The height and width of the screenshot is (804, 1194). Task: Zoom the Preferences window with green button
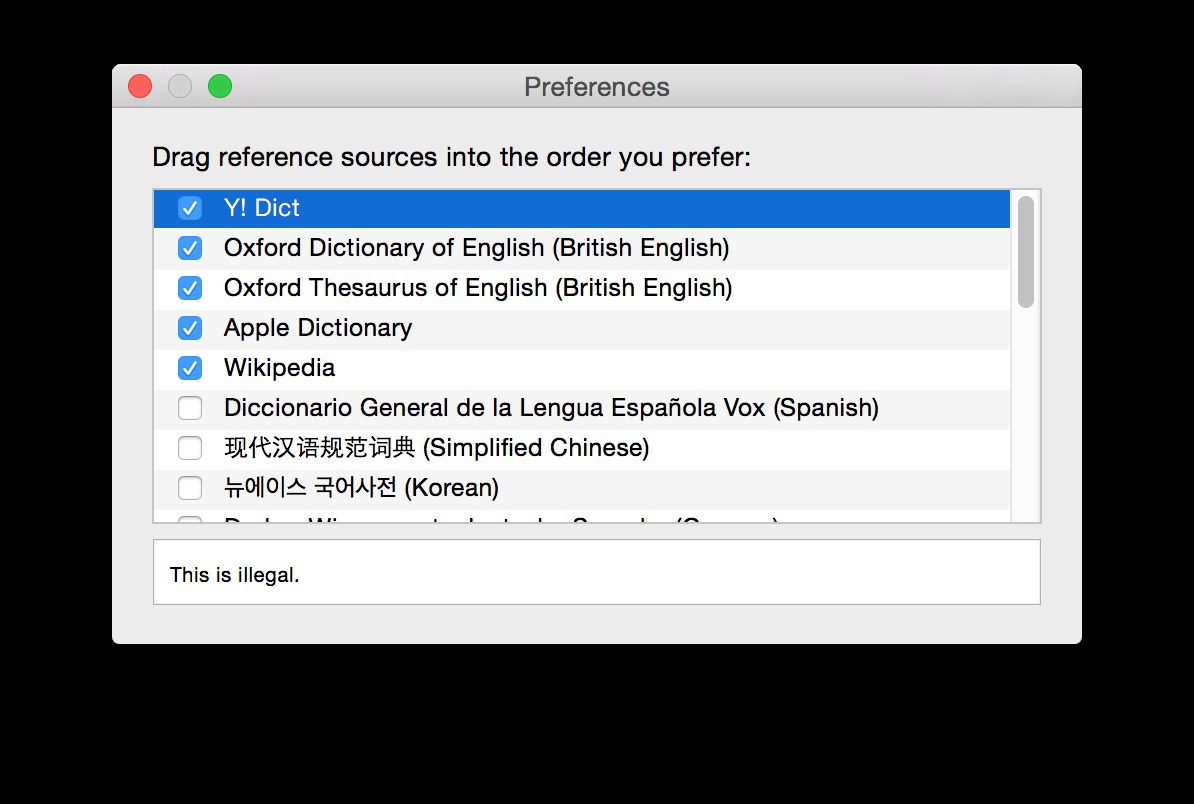[x=220, y=86]
